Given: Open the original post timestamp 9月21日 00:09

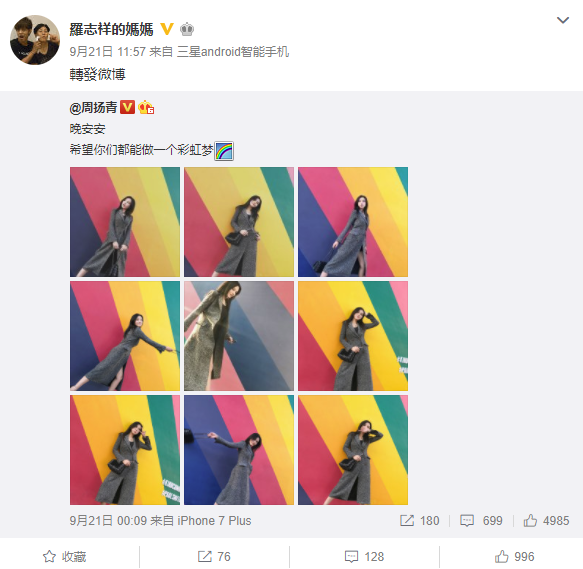Looking at the screenshot, I should pyautogui.click(x=108, y=521).
